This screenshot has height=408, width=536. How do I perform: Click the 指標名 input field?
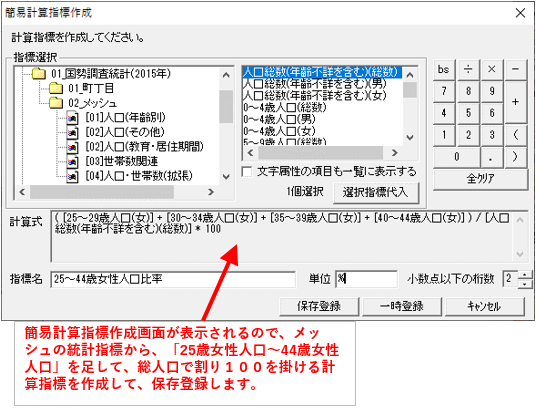tap(173, 279)
